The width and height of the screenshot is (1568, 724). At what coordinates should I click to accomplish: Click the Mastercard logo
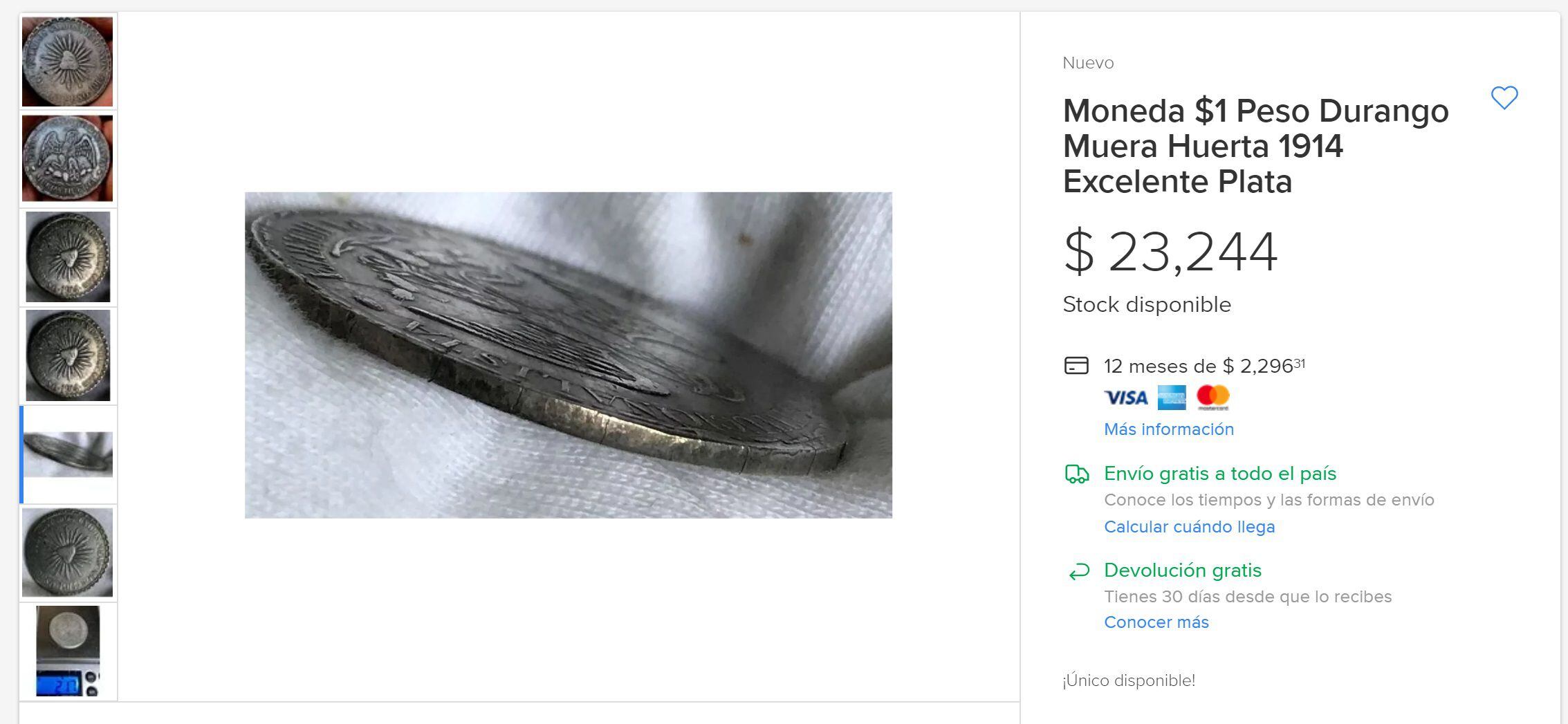click(1212, 397)
